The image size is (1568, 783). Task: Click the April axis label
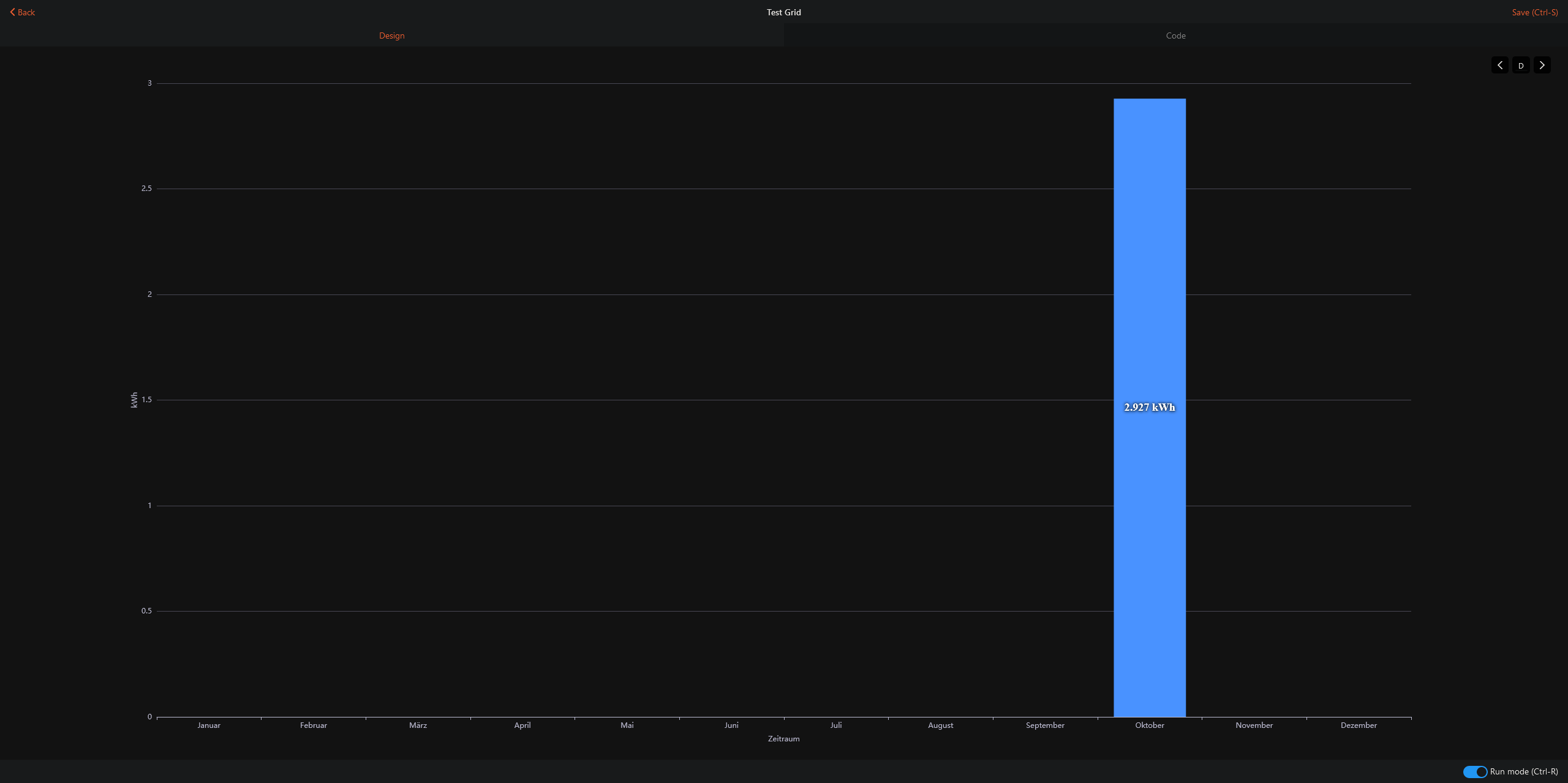click(522, 725)
